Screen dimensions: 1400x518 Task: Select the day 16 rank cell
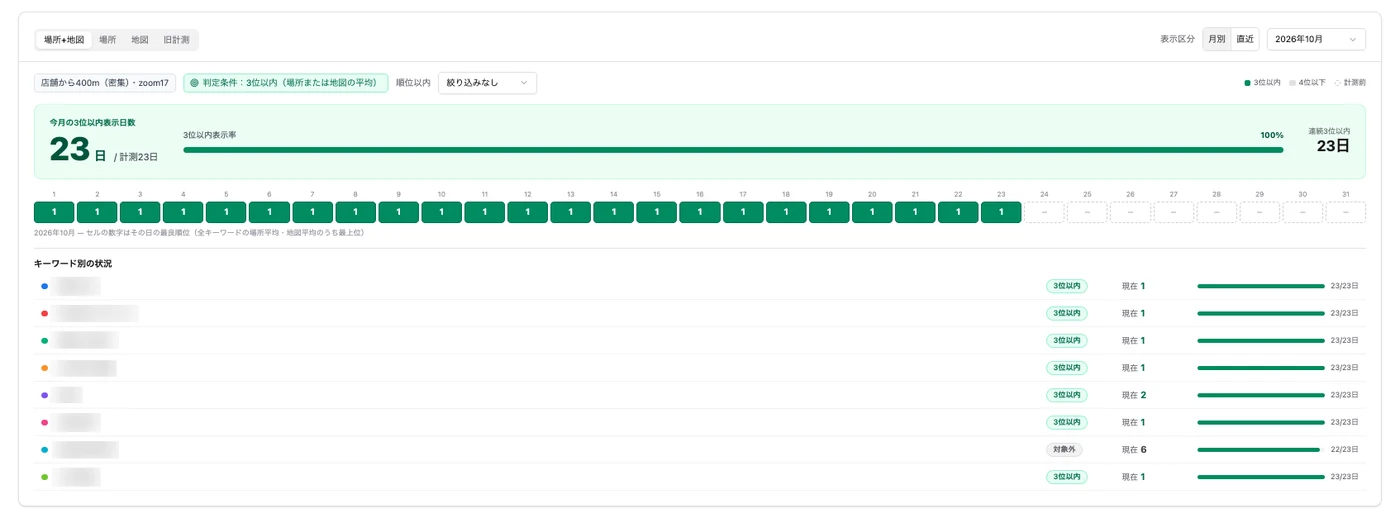[x=699, y=212]
